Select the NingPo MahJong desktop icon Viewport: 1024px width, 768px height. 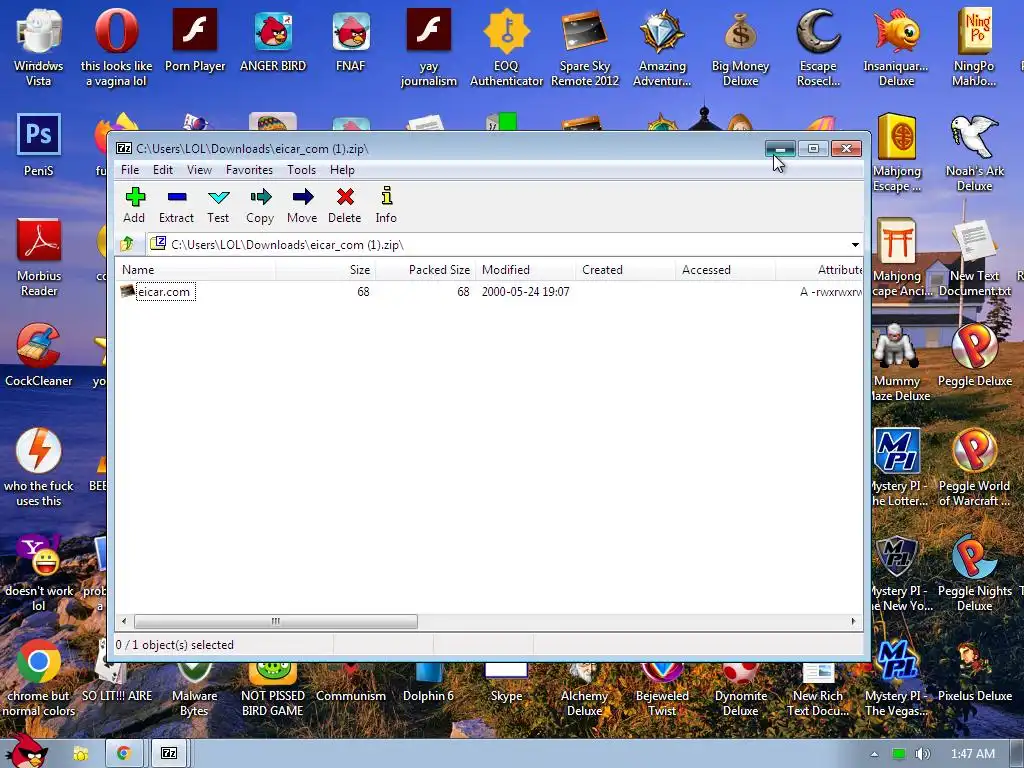pos(974,49)
